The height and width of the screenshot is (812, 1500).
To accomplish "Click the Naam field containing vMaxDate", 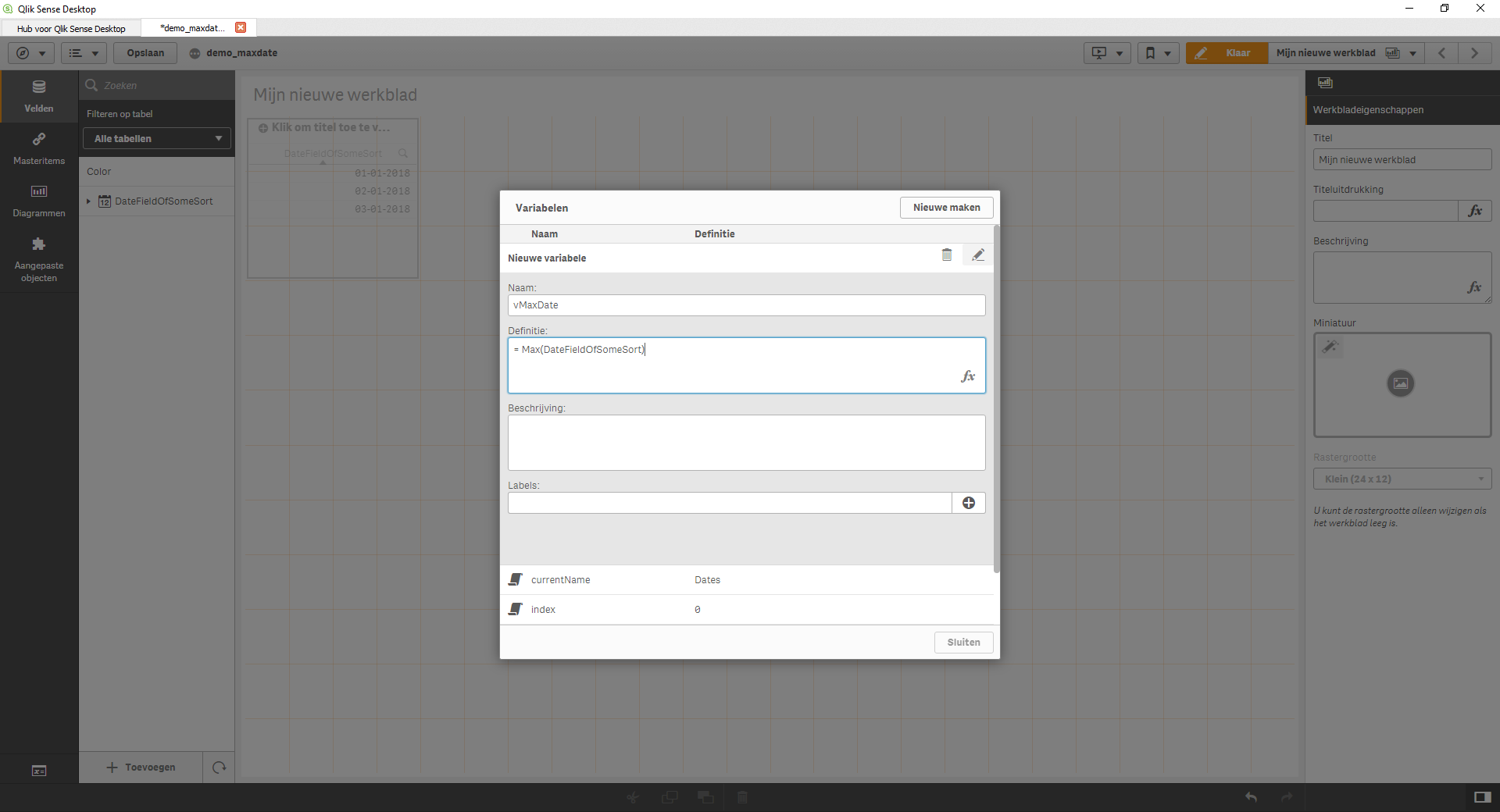I will [746, 305].
